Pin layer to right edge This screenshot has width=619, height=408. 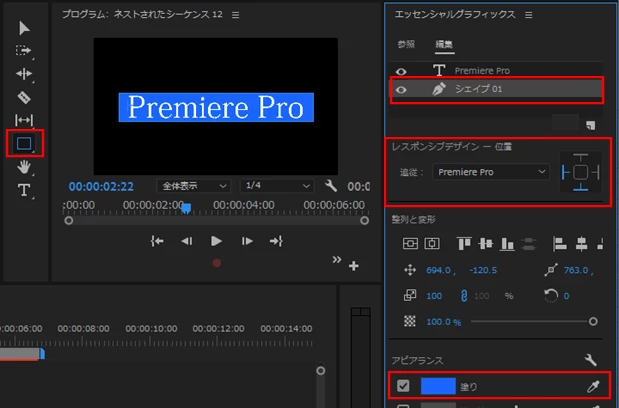point(596,172)
